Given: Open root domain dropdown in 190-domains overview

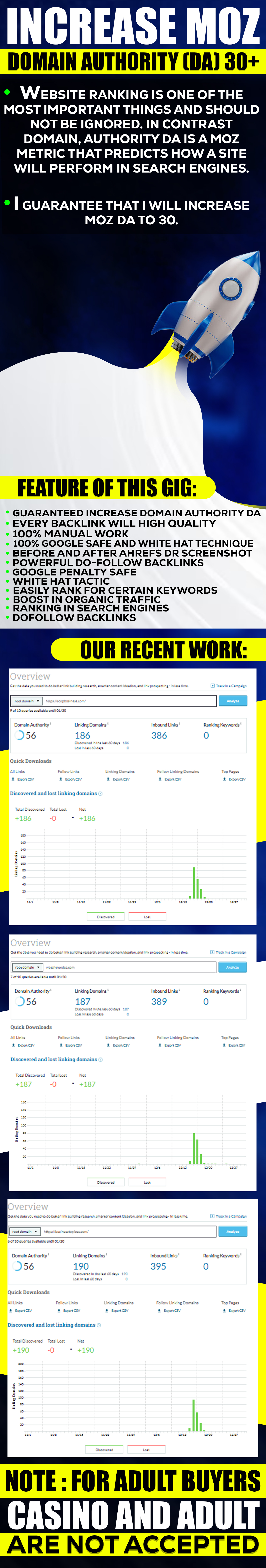Looking at the screenshot, I should pos(25,1231).
